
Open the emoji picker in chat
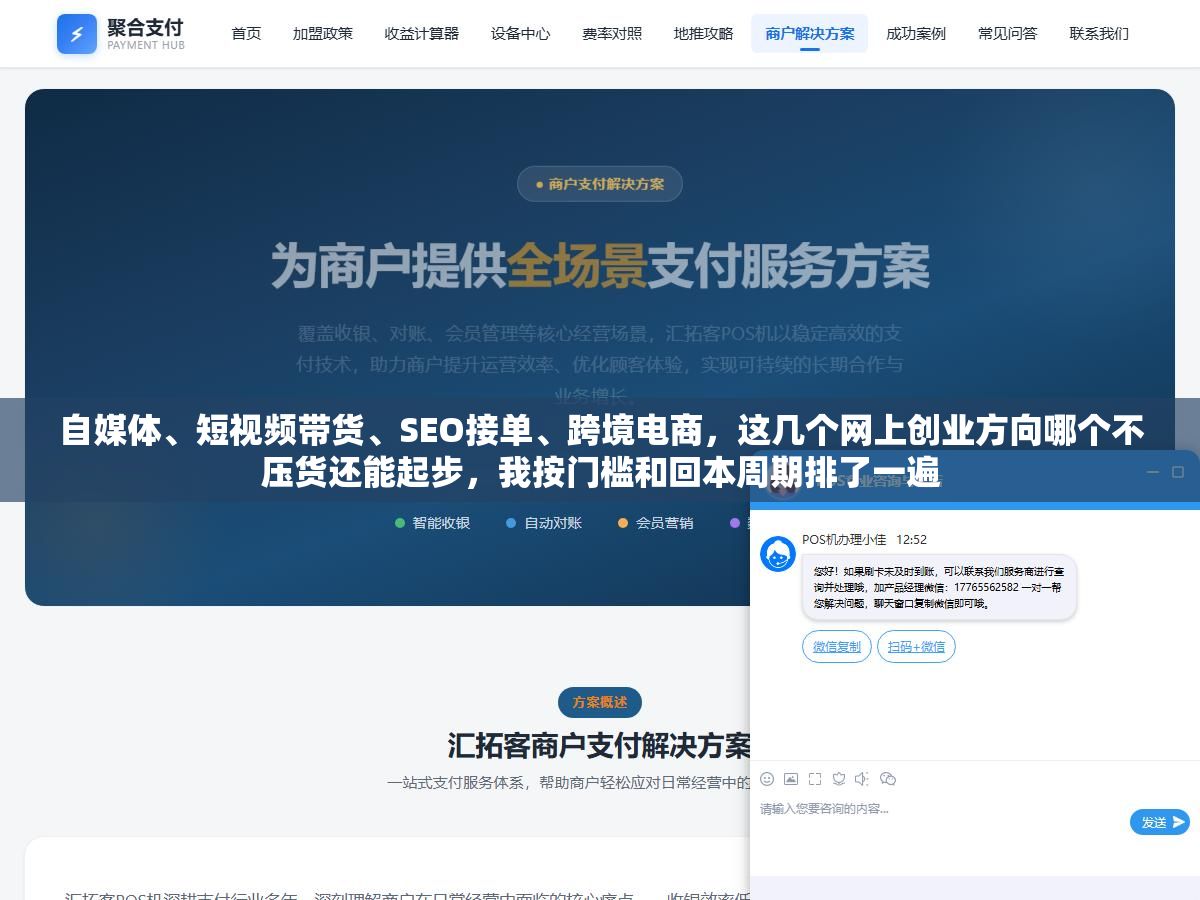(x=767, y=778)
